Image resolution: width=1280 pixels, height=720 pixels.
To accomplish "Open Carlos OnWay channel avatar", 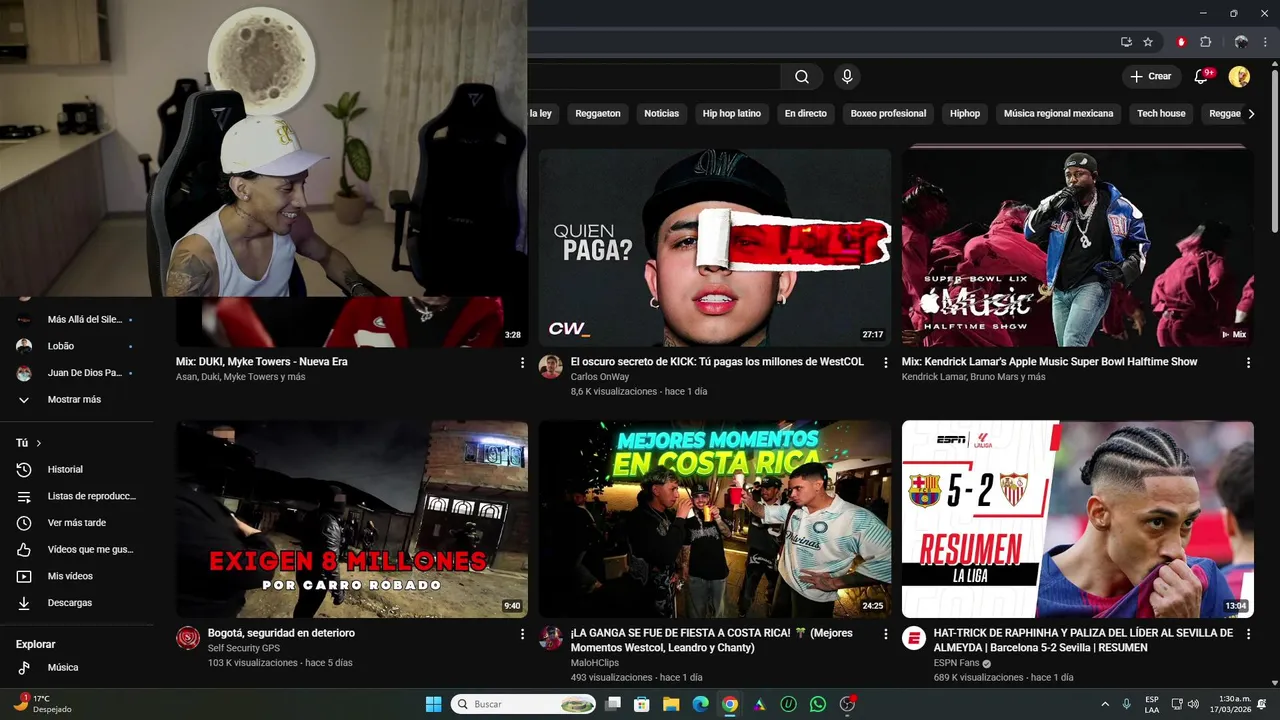I will pyautogui.click(x=551, y=367).
